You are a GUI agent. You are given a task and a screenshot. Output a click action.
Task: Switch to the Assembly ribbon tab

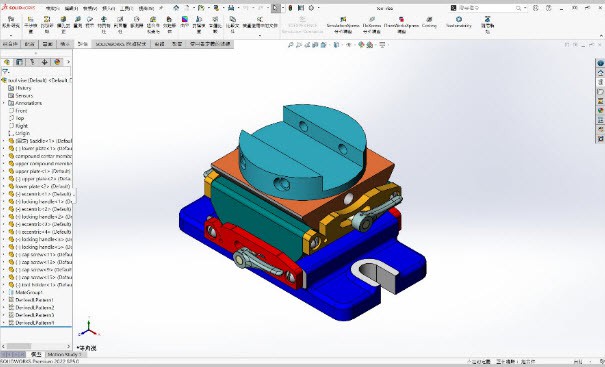pyautogui.click(x=10, y=44)
